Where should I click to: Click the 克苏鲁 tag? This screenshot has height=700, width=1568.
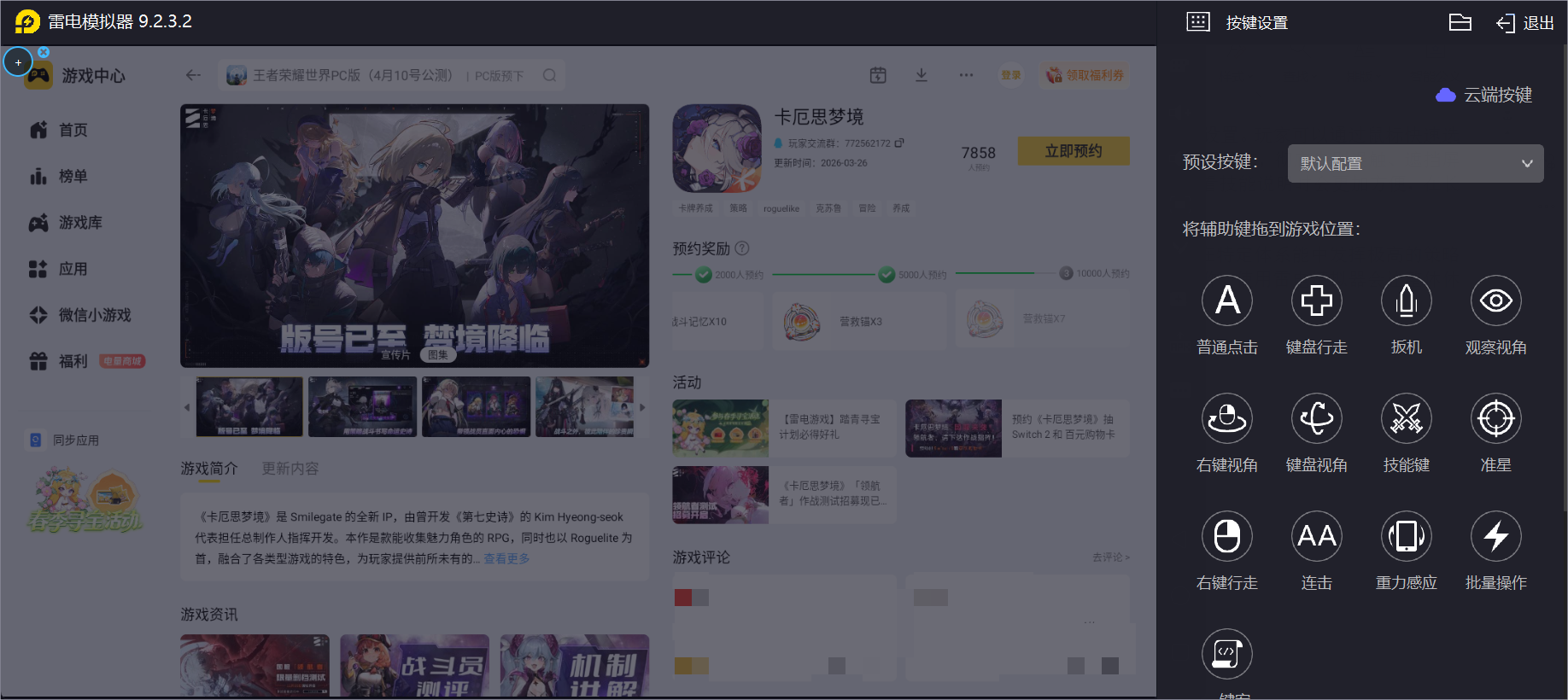click(x=828, y=208)
